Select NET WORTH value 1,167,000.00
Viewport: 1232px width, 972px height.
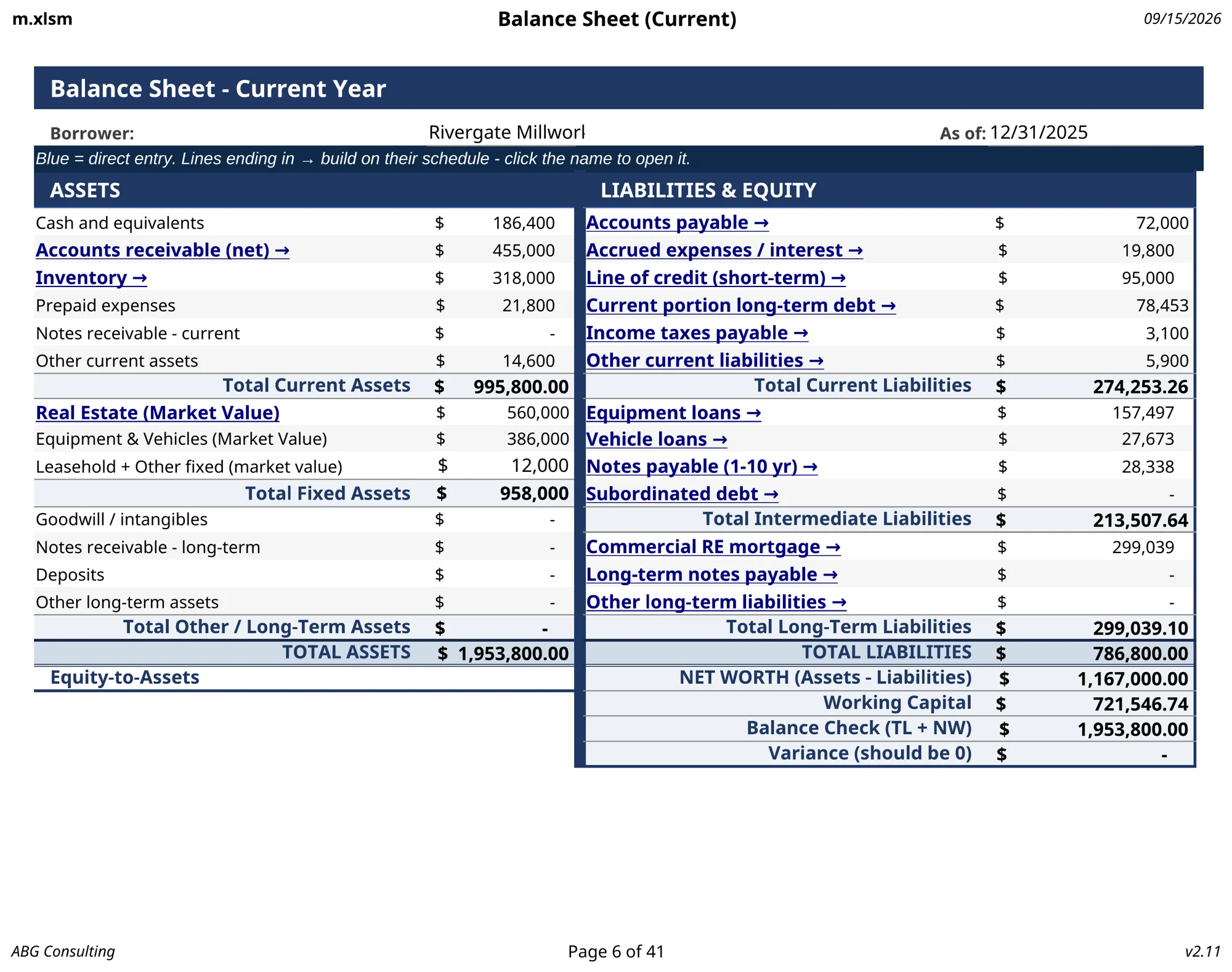(x=1133, y=679)
